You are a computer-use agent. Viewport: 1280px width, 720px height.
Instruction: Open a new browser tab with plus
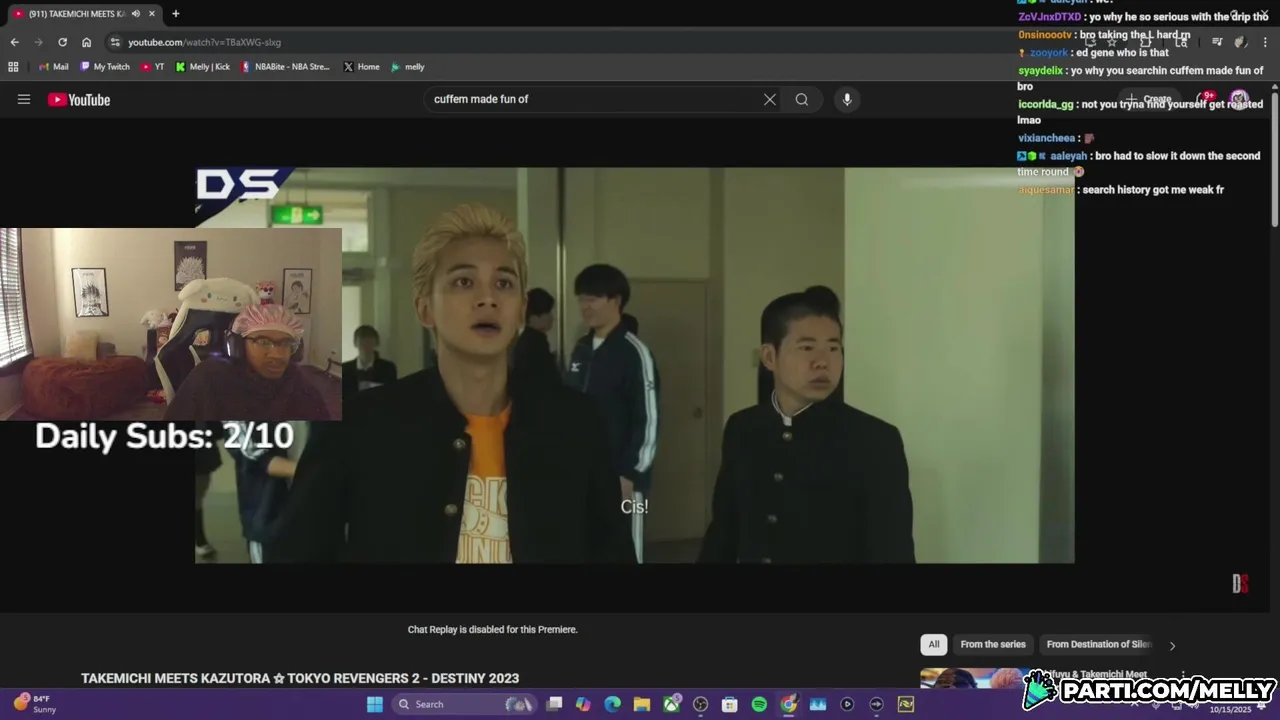[x=176, y=14]
